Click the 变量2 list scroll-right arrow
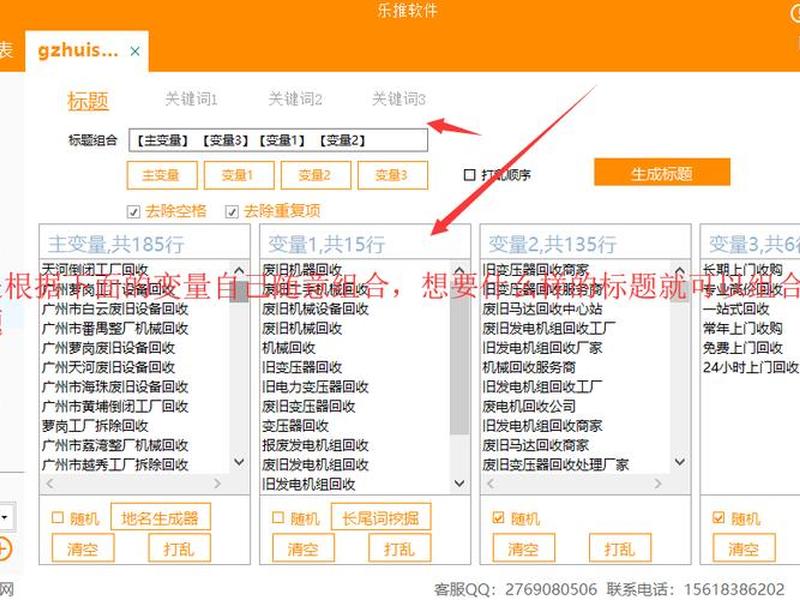This screenshot has height=600, width=800. [x=658, y=483]
